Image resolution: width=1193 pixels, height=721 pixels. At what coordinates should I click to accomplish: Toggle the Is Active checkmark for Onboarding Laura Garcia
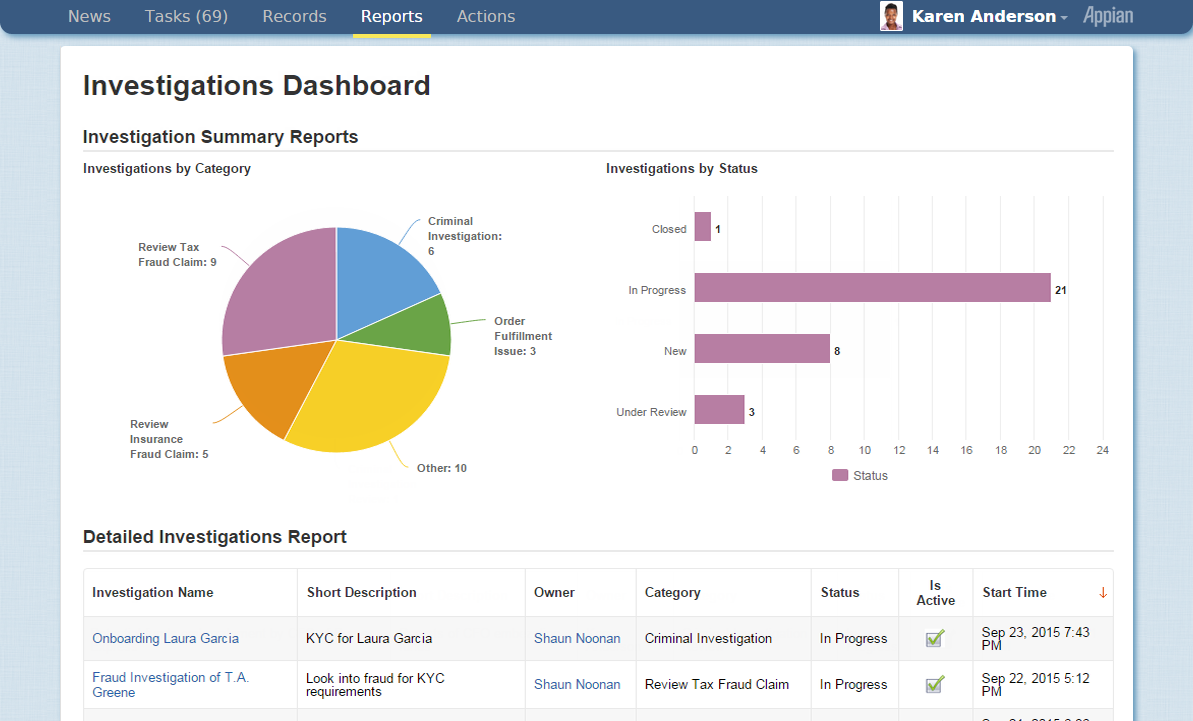935,638
